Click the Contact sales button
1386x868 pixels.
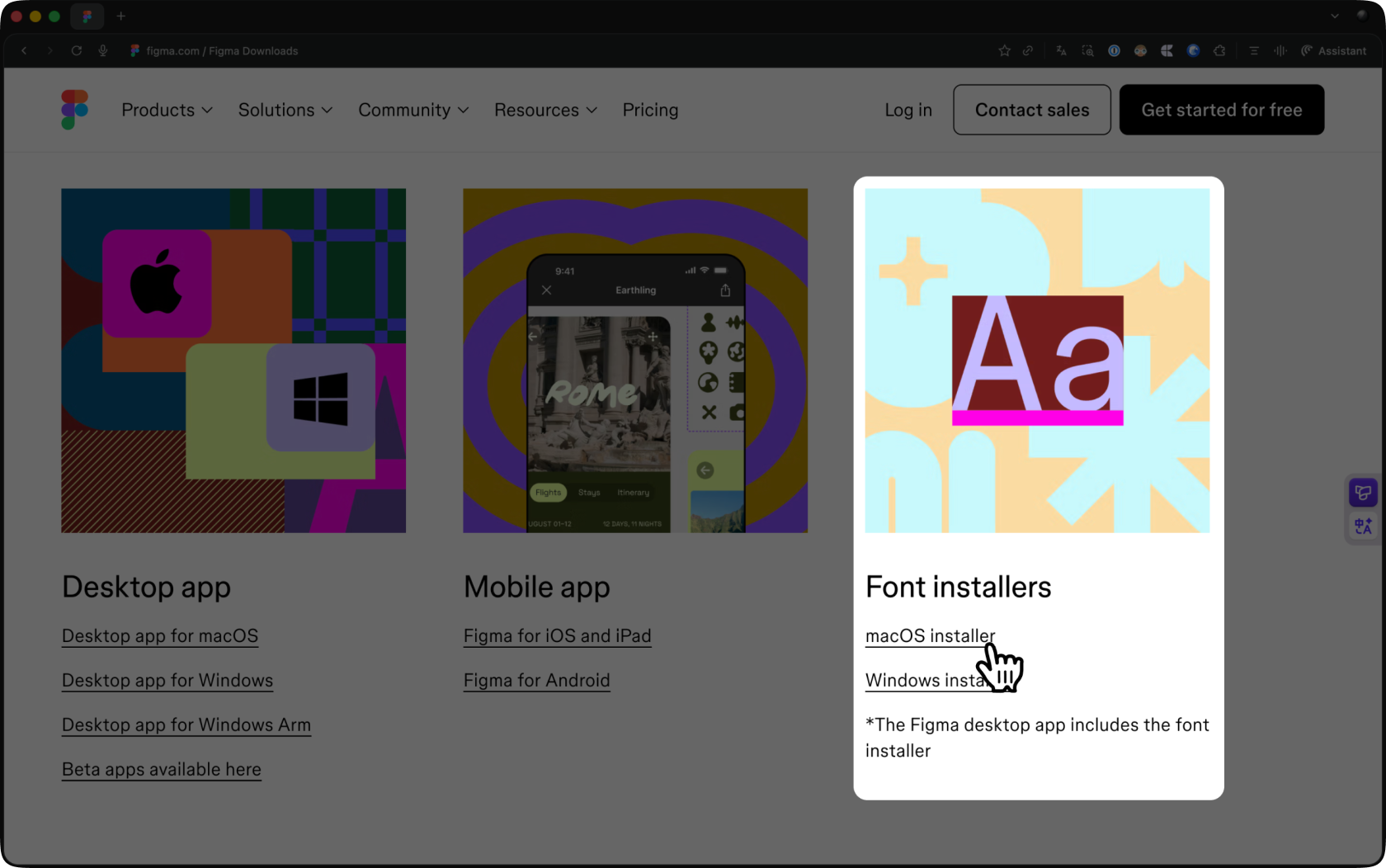pos(1031,110)
